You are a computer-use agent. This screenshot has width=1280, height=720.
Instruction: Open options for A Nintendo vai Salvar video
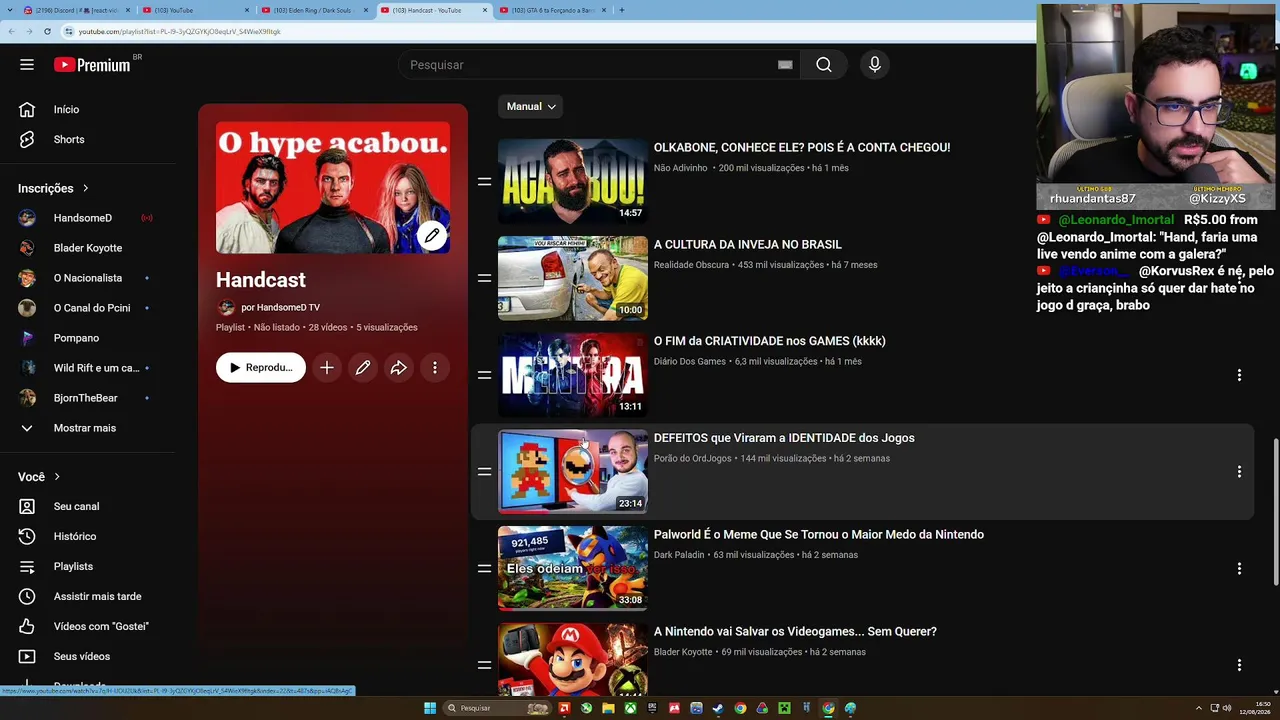tap(1239, 665)
